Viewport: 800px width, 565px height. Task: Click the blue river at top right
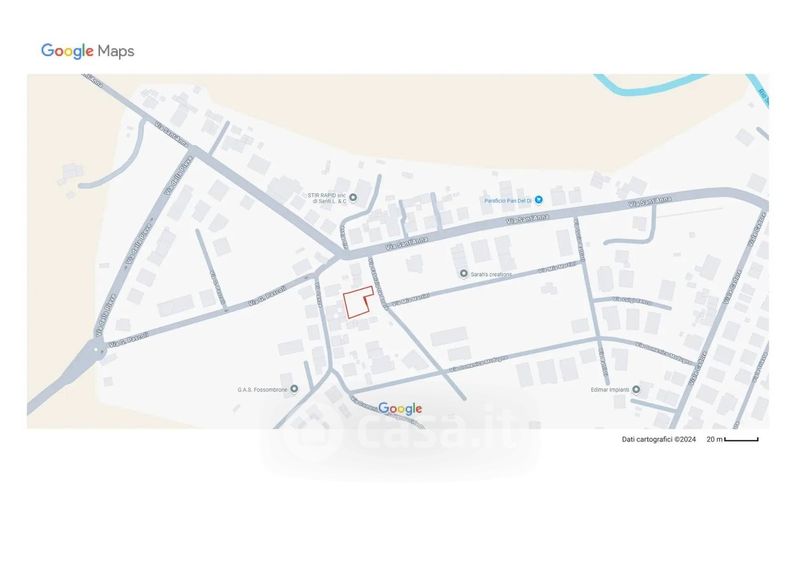click(x=651, y=84)
